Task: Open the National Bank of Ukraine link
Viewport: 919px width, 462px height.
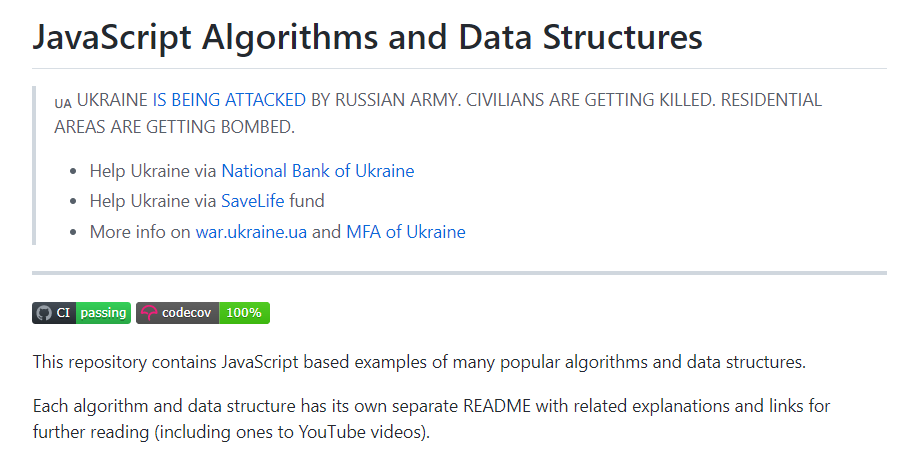Action: click(x=317, y=171)
